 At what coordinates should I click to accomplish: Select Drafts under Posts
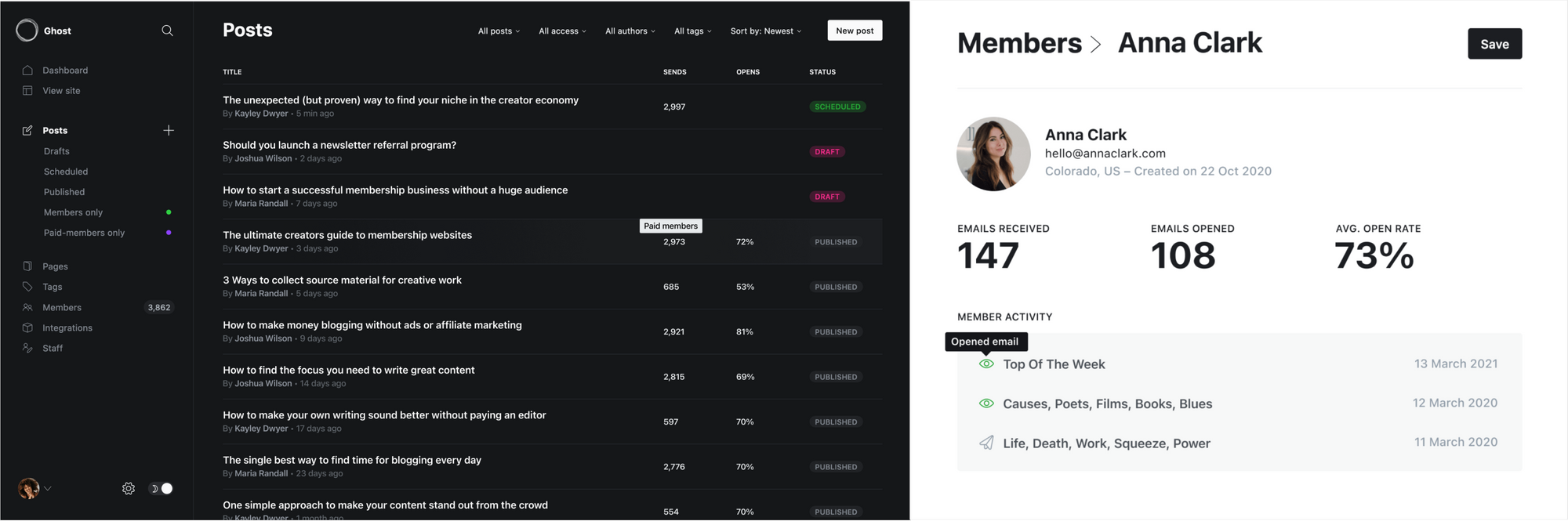pyautogui.click(x=56, y=151)
